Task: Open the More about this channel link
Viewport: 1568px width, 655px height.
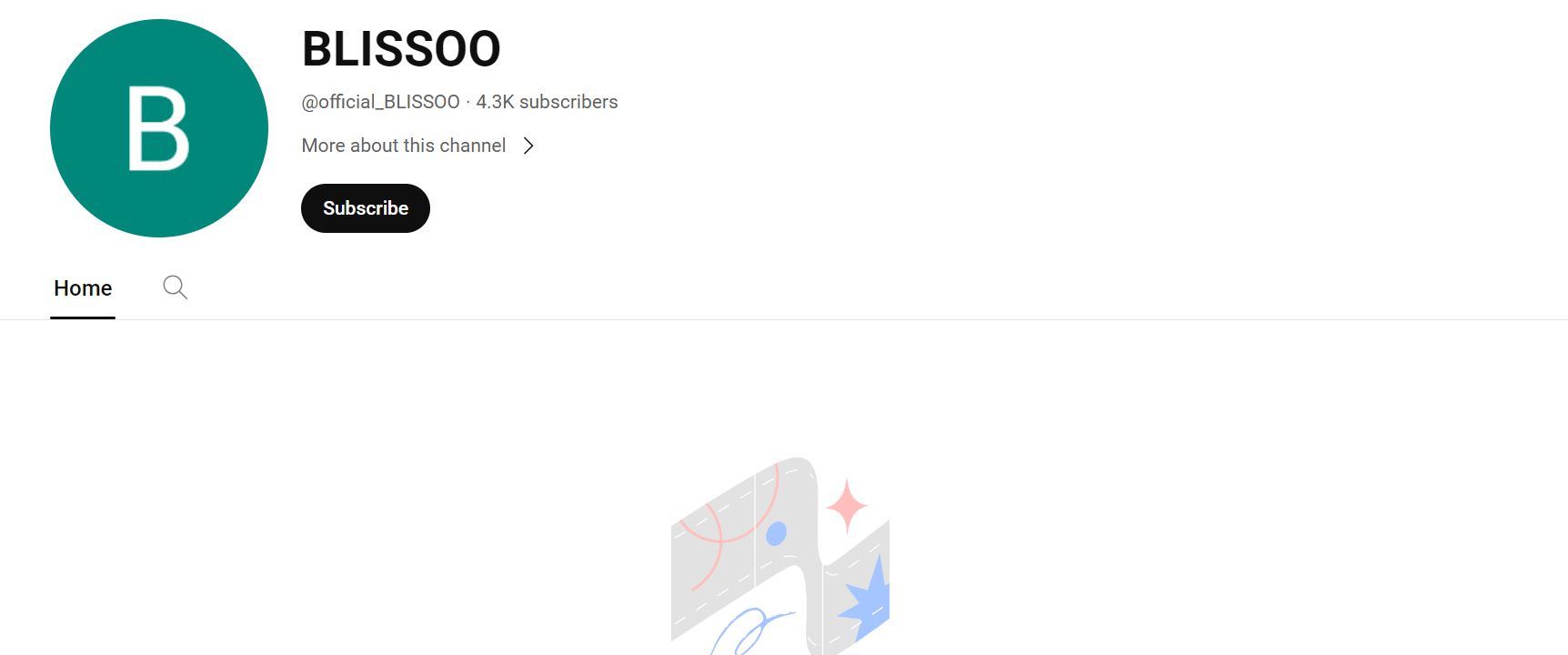Action: pyautogui.click(x=404, y=146)
